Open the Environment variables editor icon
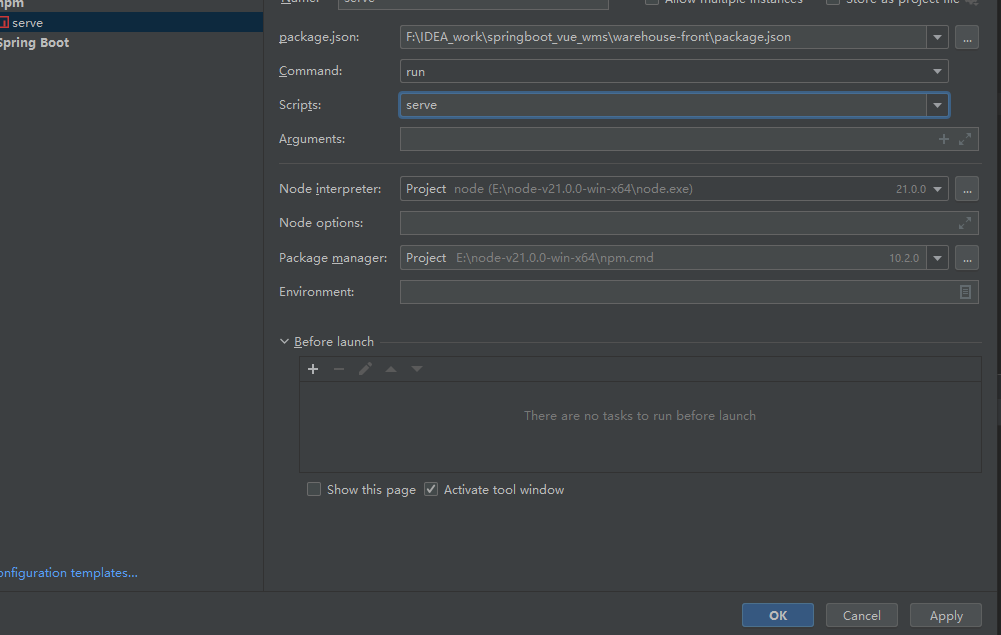Screen dimensions: 1001x635 tap(965, 292)
